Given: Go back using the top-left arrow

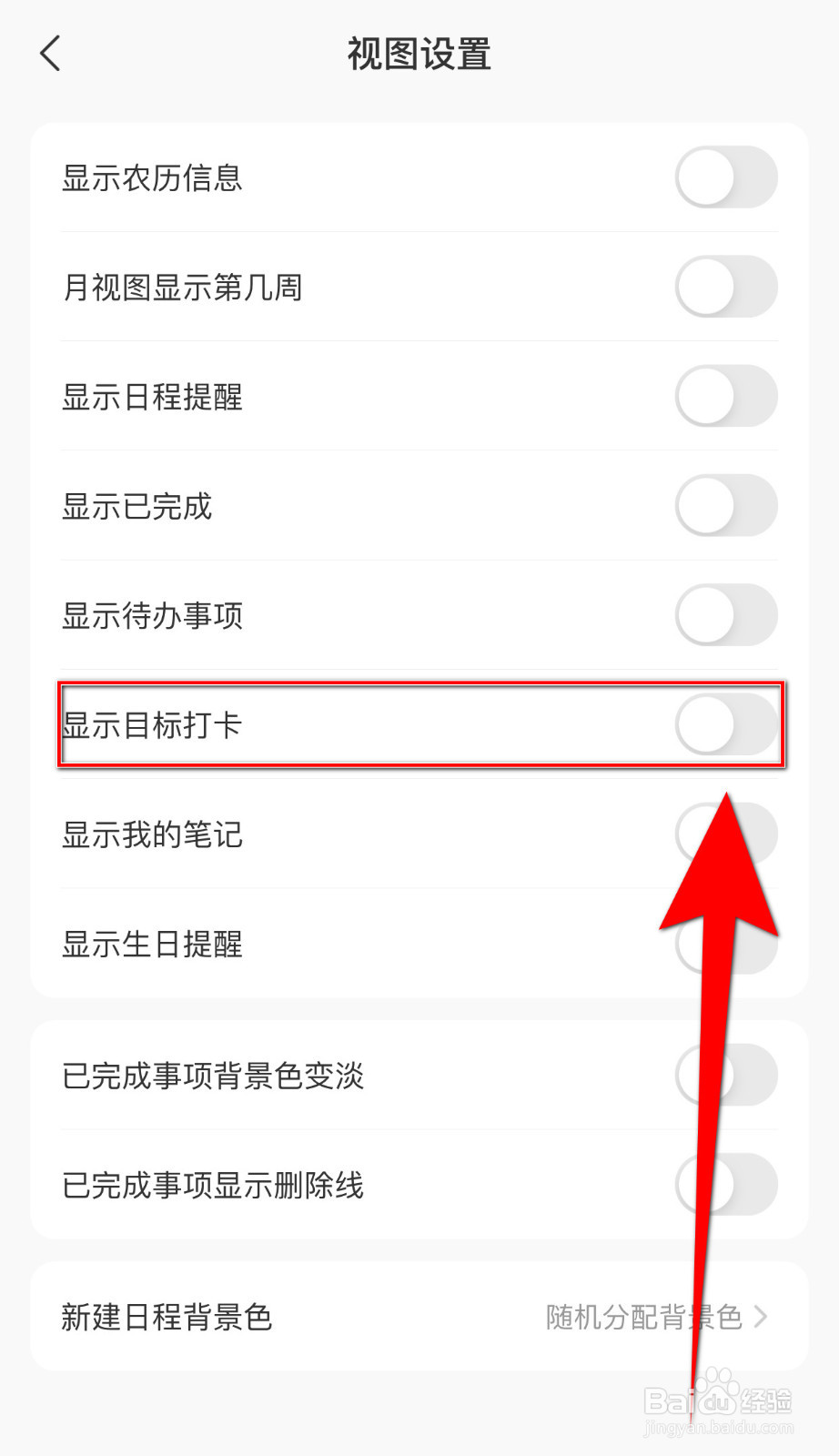Looking at the screenshot, I should [x=51, y=54].
